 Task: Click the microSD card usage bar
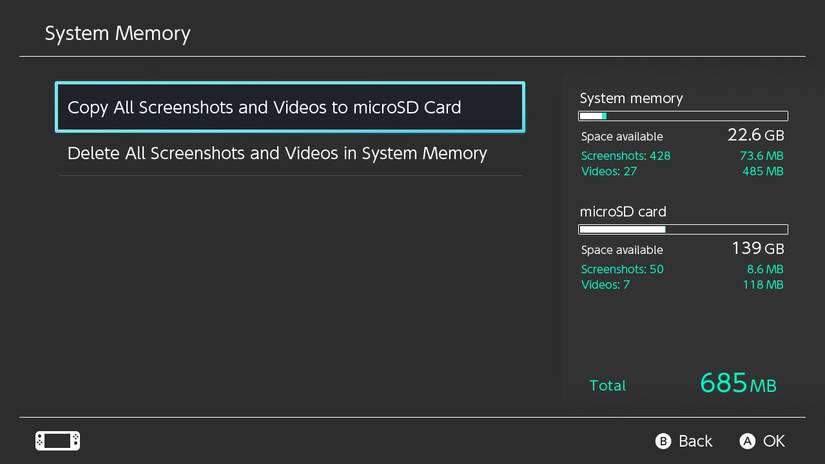(683, 229)
